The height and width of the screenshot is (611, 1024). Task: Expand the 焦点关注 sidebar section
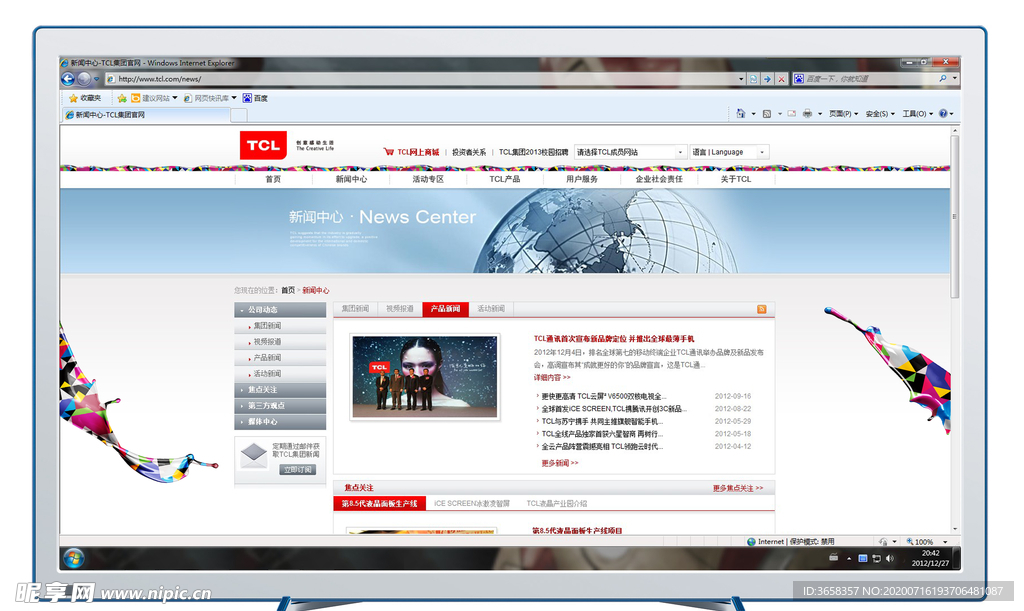280,390
